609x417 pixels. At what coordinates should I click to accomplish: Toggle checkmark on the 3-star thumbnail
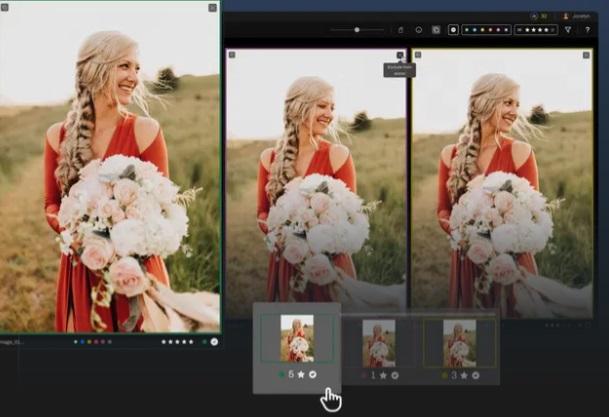click(476, 375)
